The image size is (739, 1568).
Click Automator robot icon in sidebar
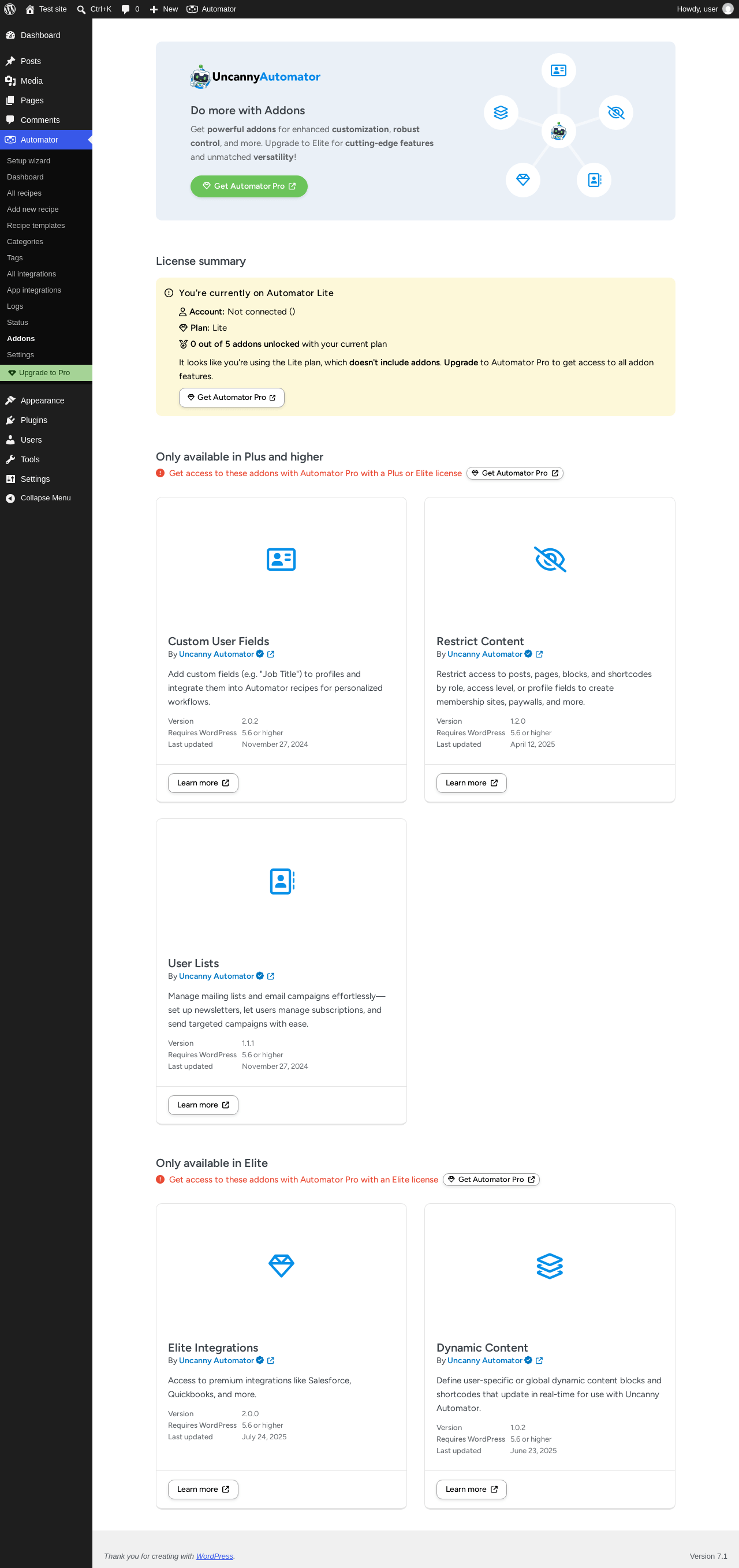(x=10, y=140)
